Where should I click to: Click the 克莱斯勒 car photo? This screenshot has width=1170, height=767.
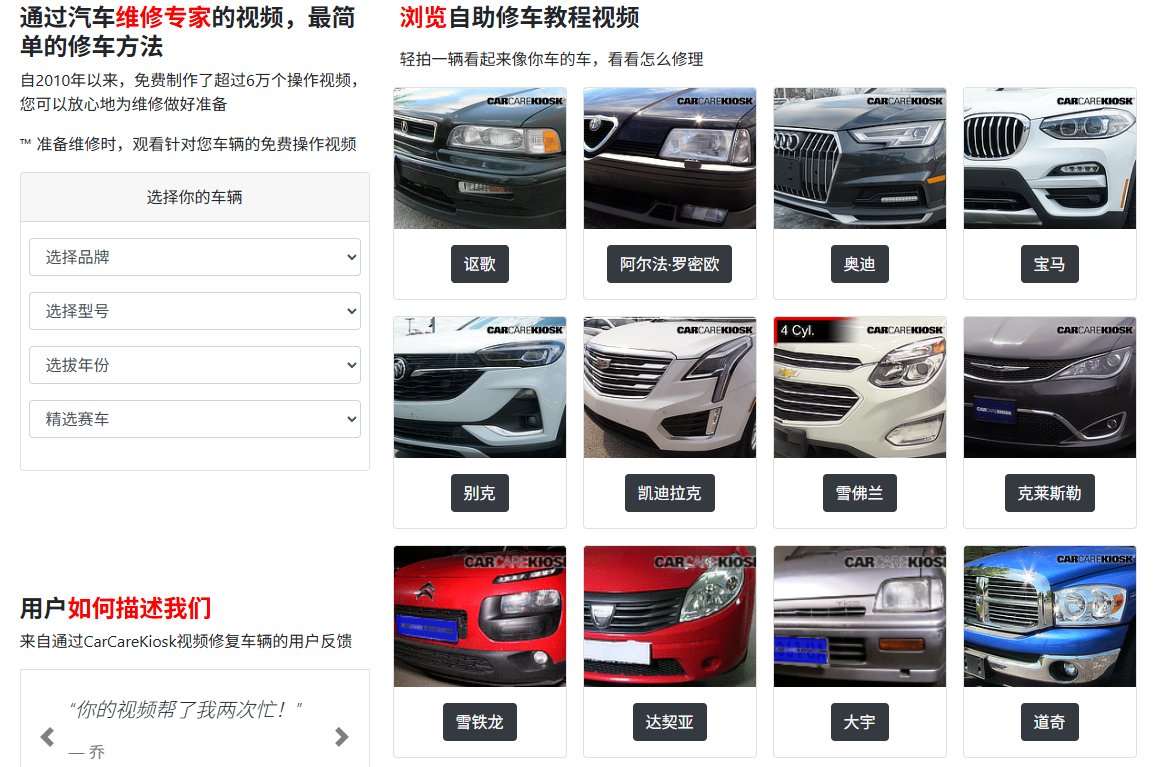click(x=1050, y=387)
